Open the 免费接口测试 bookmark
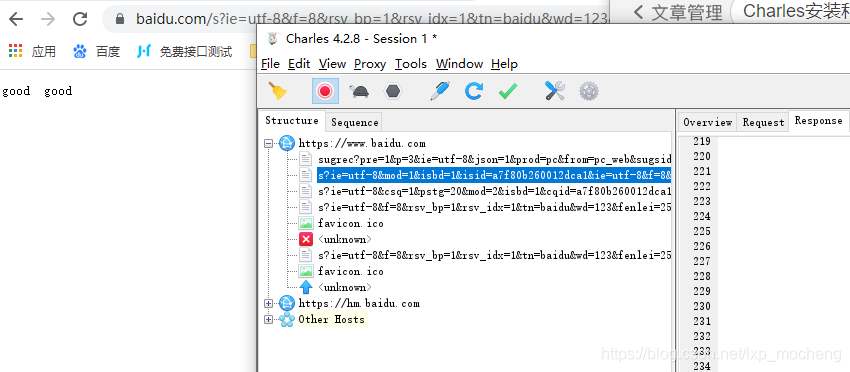The height and width of the screenshot is (372, 850). point(184,52)
